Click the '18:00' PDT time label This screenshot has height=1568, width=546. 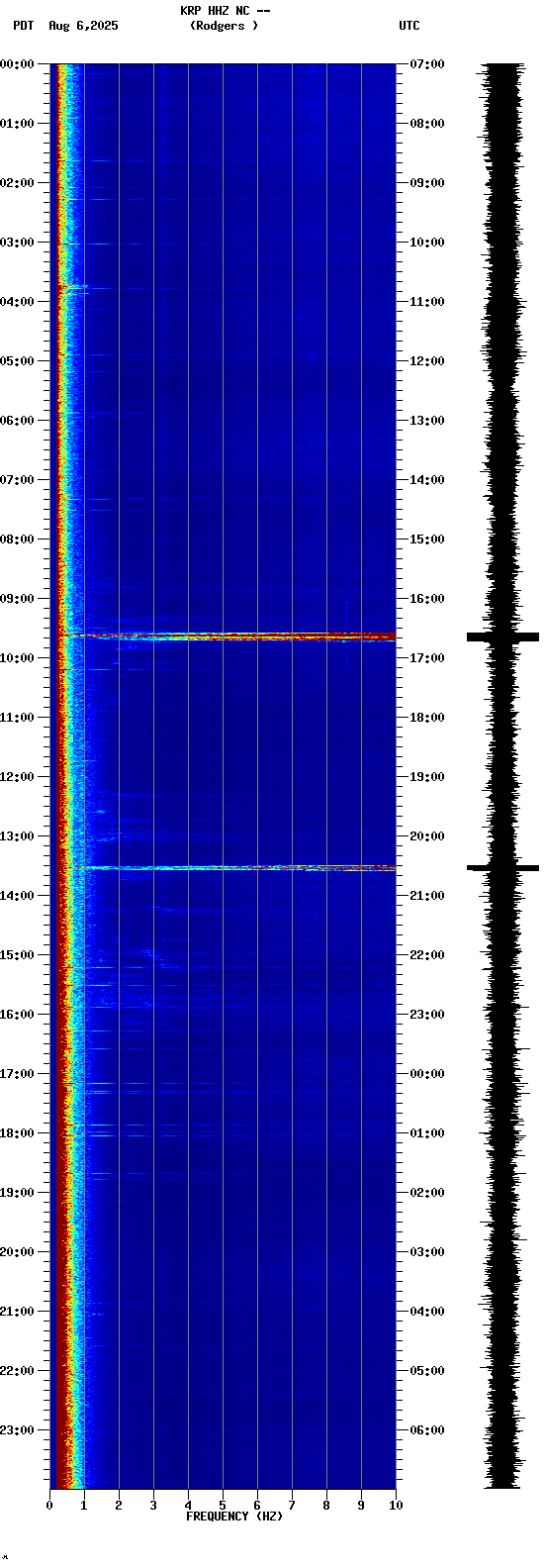[17, 1133]
